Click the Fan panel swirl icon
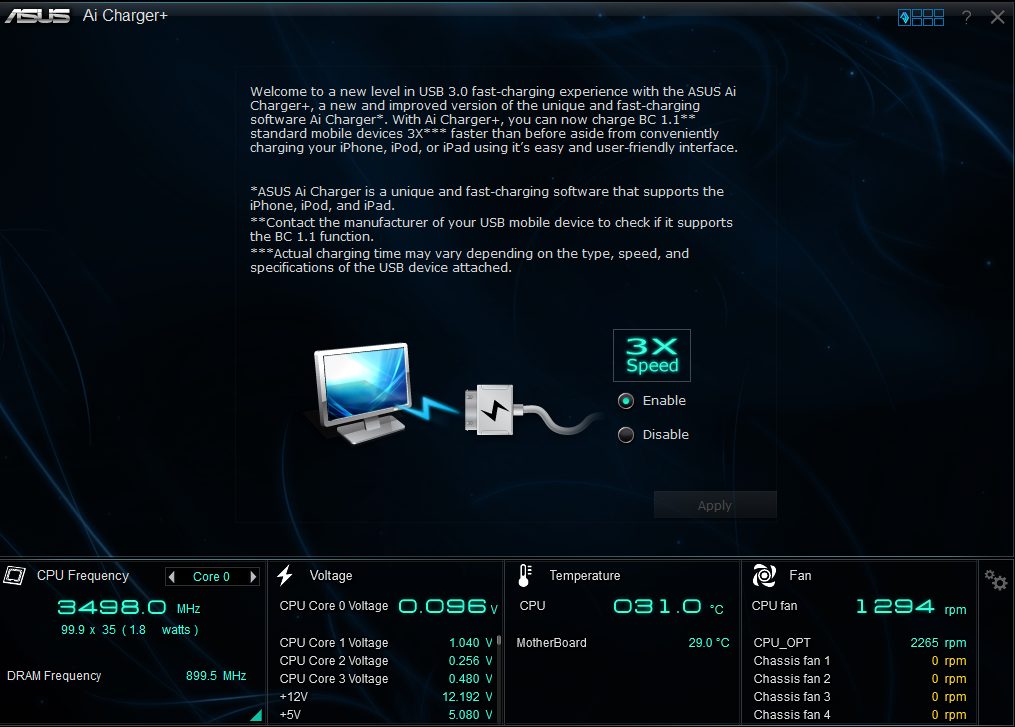1015x727 pixels. (x=763, y=575)
